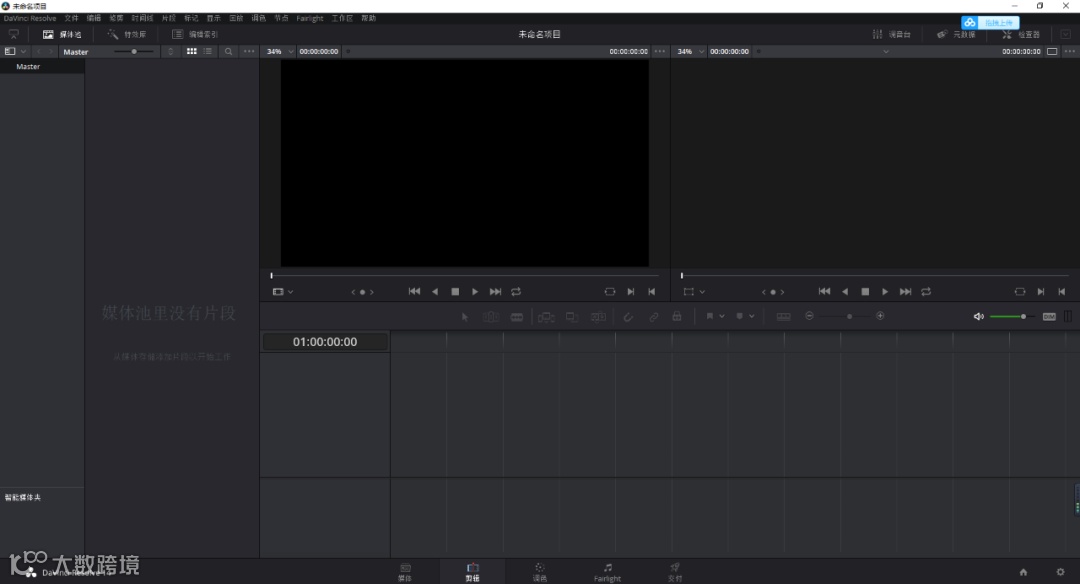This screenshot has width=1080, height=584.
Task: Mark out point in timeline viewer
Action: click(x=1061, y=292)
